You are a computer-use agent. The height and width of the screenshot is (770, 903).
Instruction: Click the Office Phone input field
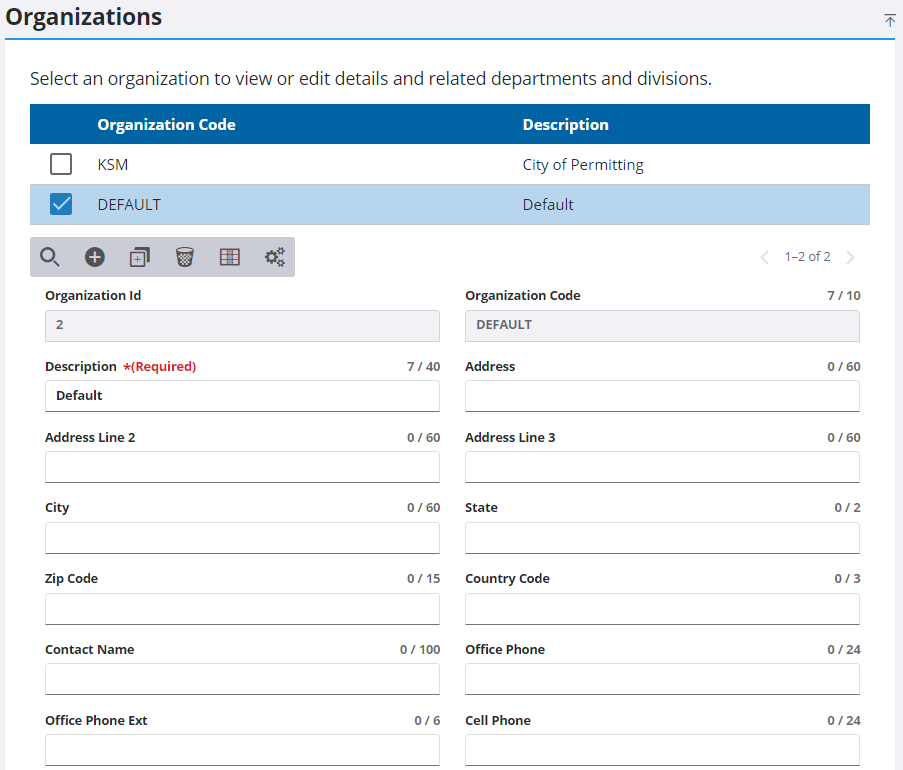662,679
